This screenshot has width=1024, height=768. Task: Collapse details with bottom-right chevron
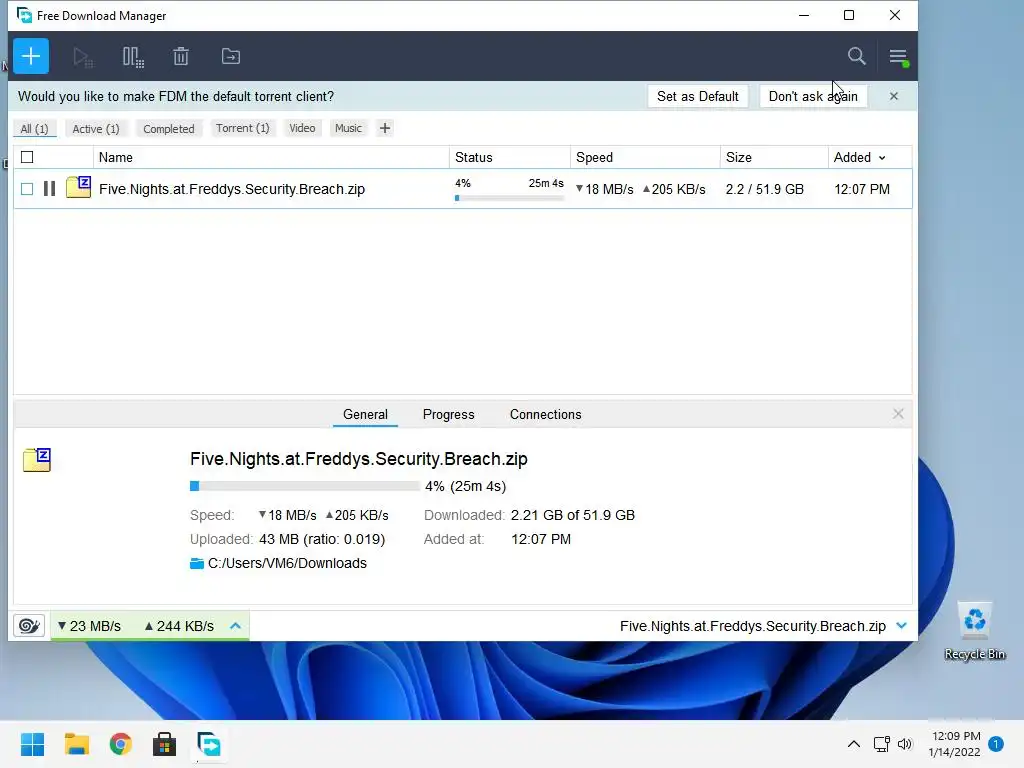coord(902,626)
